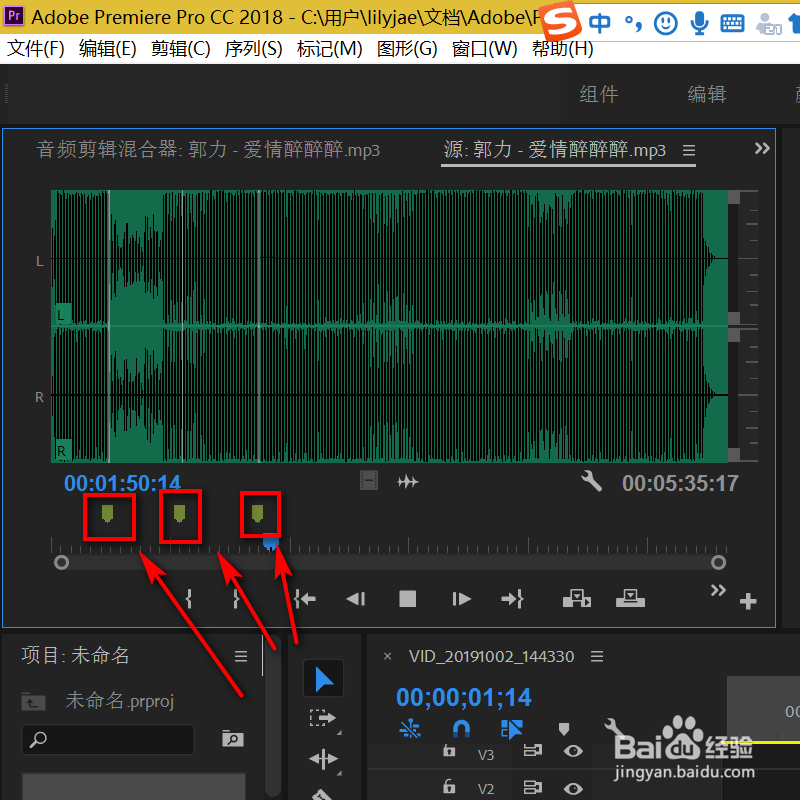800x800 pixels.
Task: Toggle V2 sync lock
Action: (532, 787)
